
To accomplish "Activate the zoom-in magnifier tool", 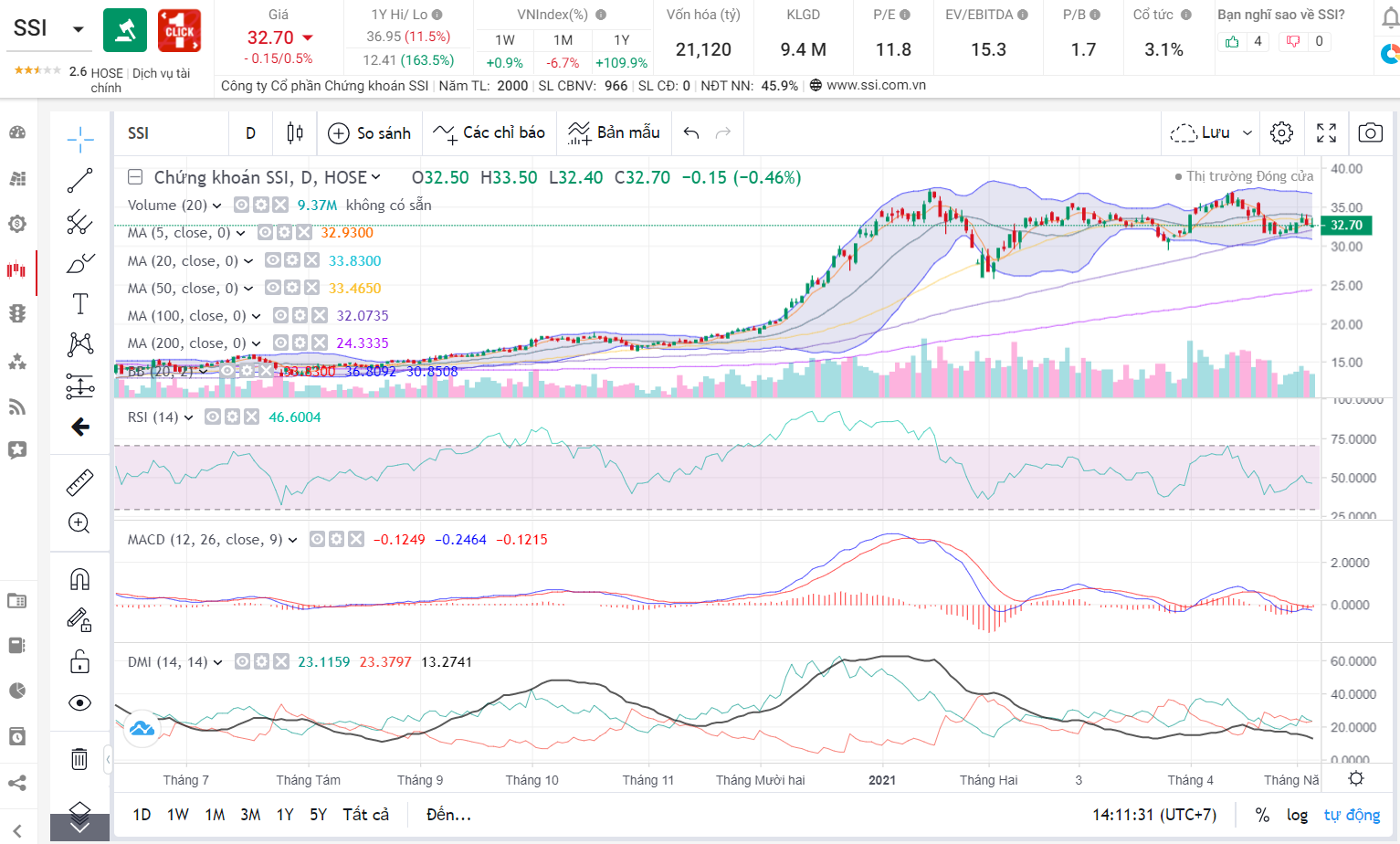I will (80, 523).
